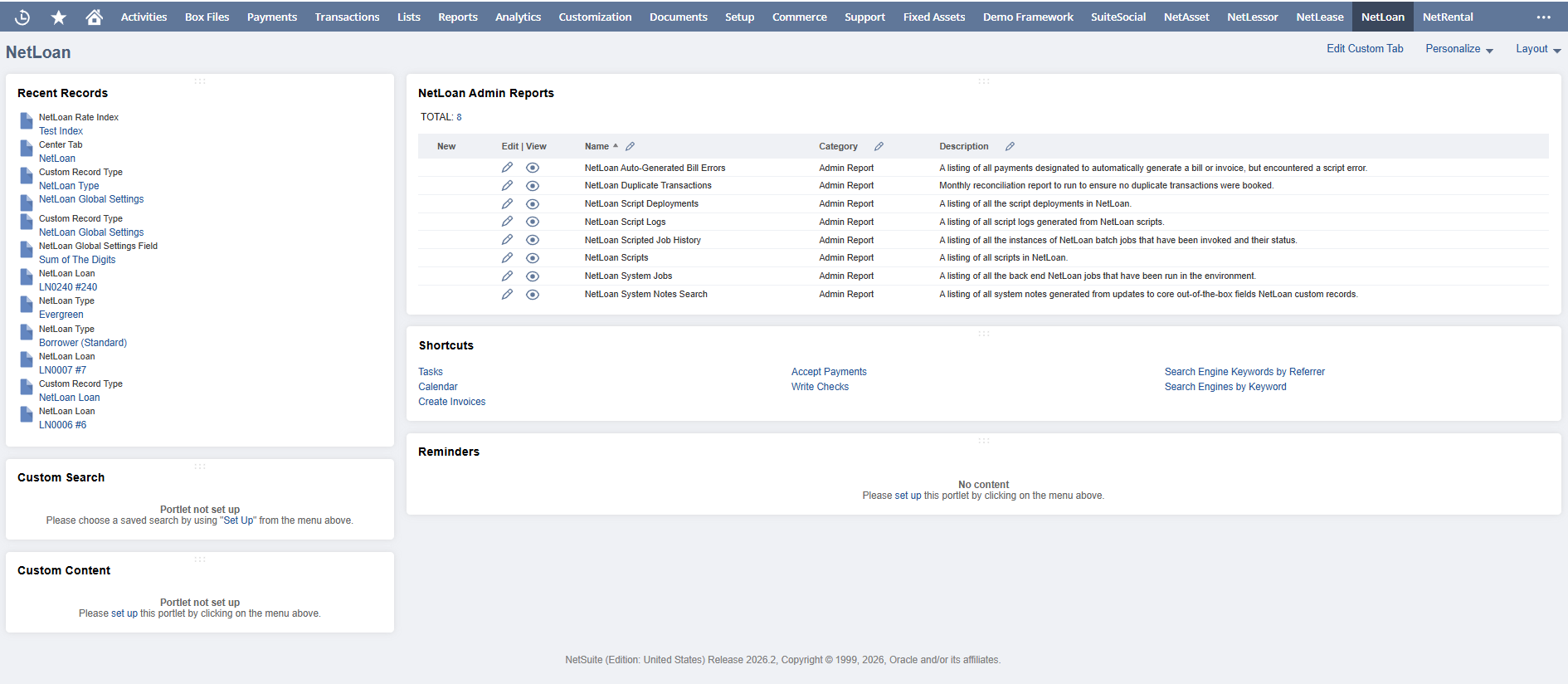Edit NetLoan Script Deployments report
Image resolution: width=1568 pixels, height=684 pixels.
click(507, 204)
